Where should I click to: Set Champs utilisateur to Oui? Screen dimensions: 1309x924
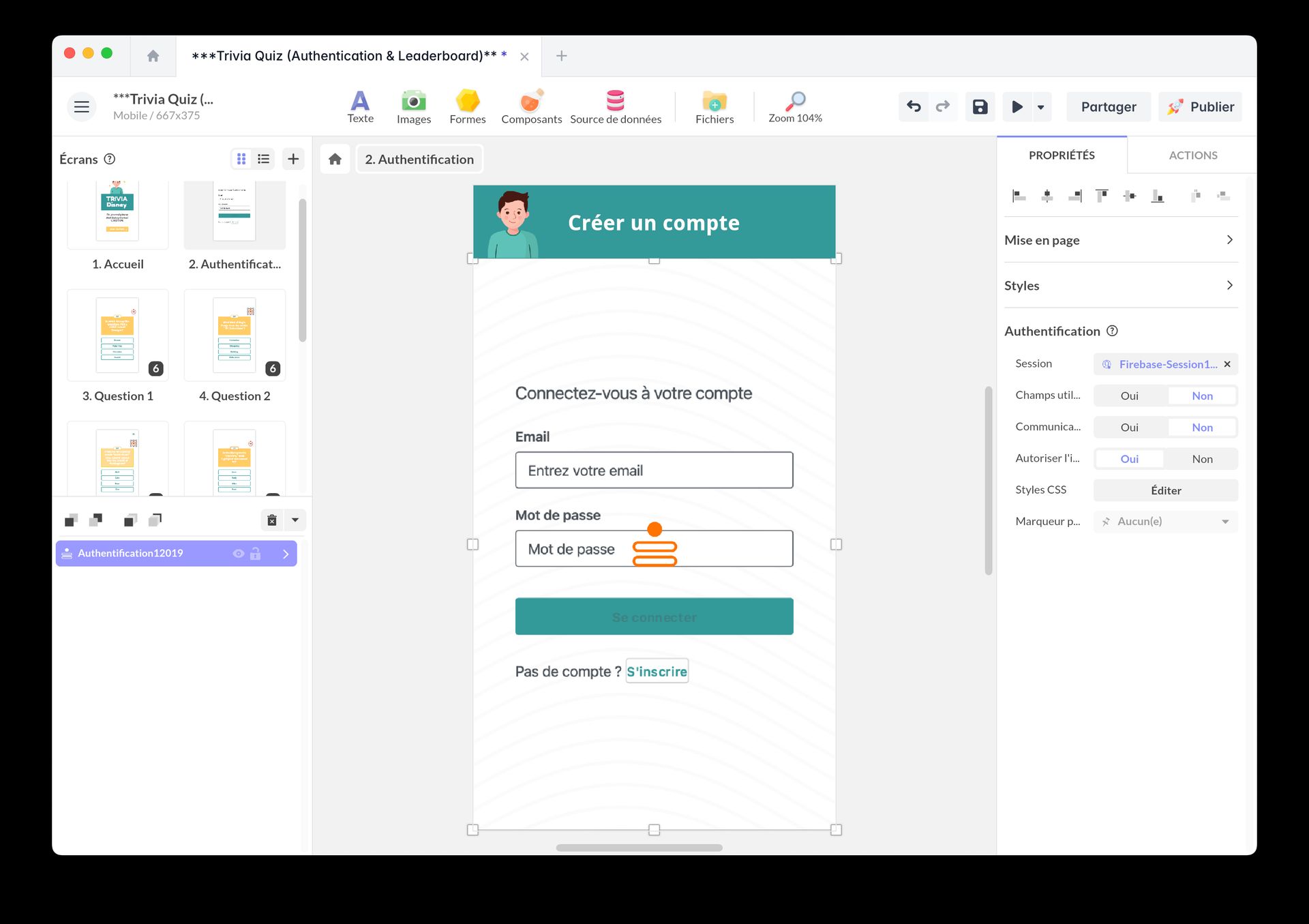pyautogui.click(x=1130, y=396)
